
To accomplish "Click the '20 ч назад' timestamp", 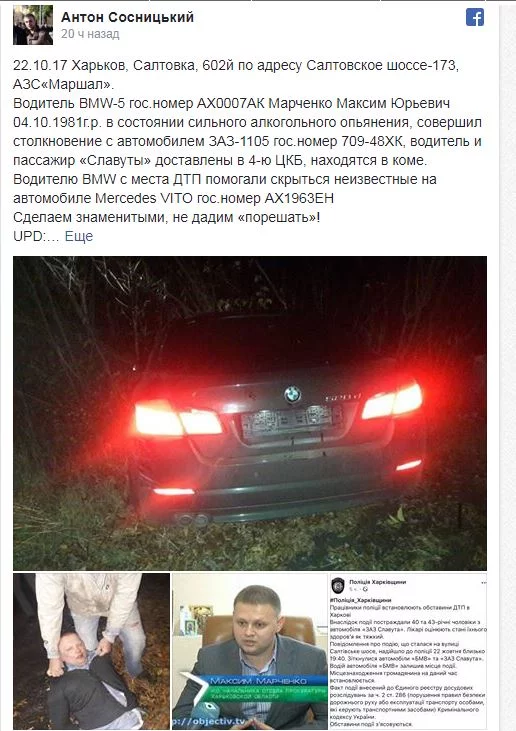I will (x=90, y=34).
